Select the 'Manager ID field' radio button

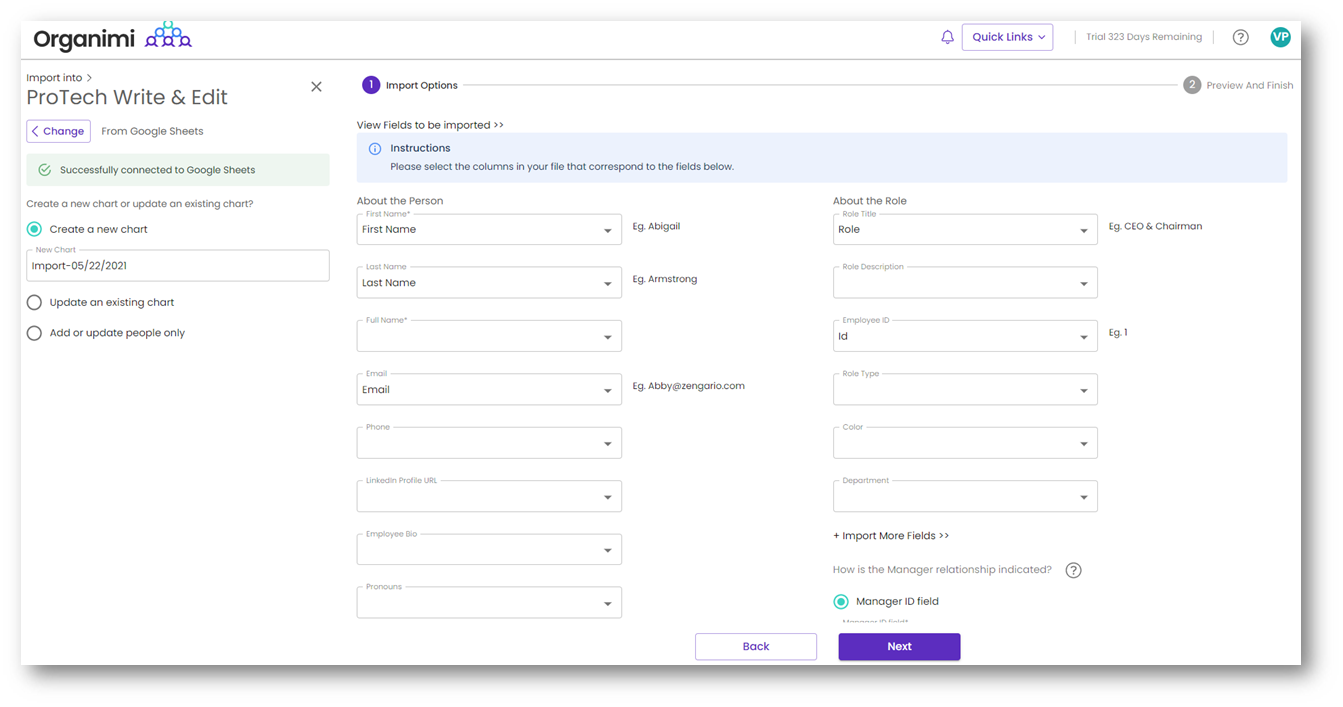tap(841, 602)
